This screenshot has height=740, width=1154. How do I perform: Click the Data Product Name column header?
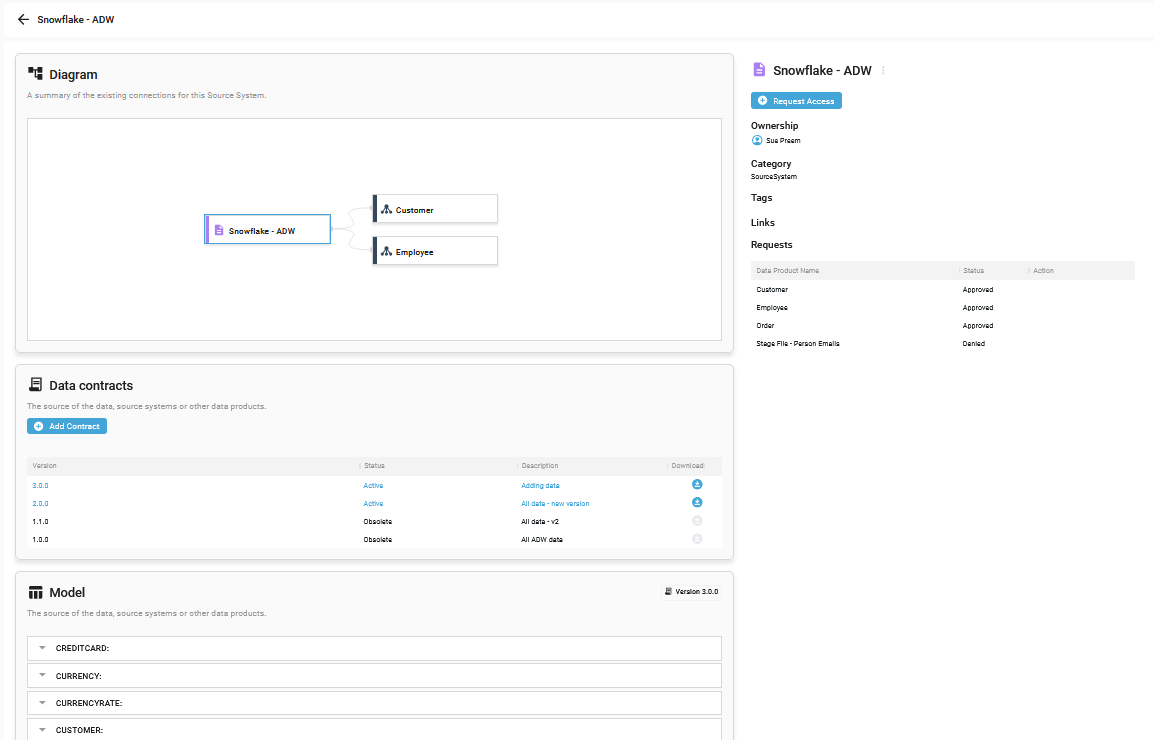[787, 270]
